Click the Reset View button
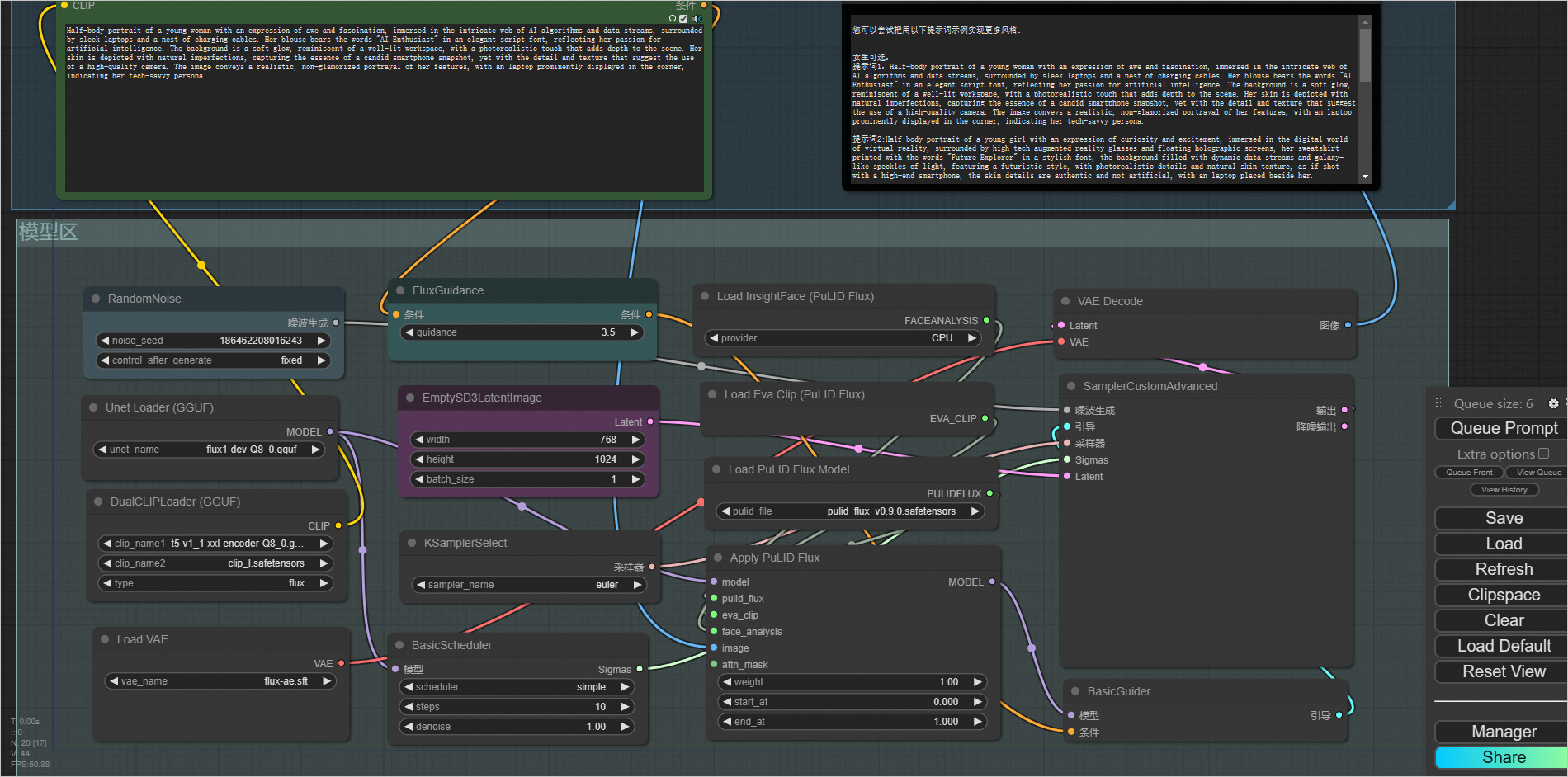 1504,671
